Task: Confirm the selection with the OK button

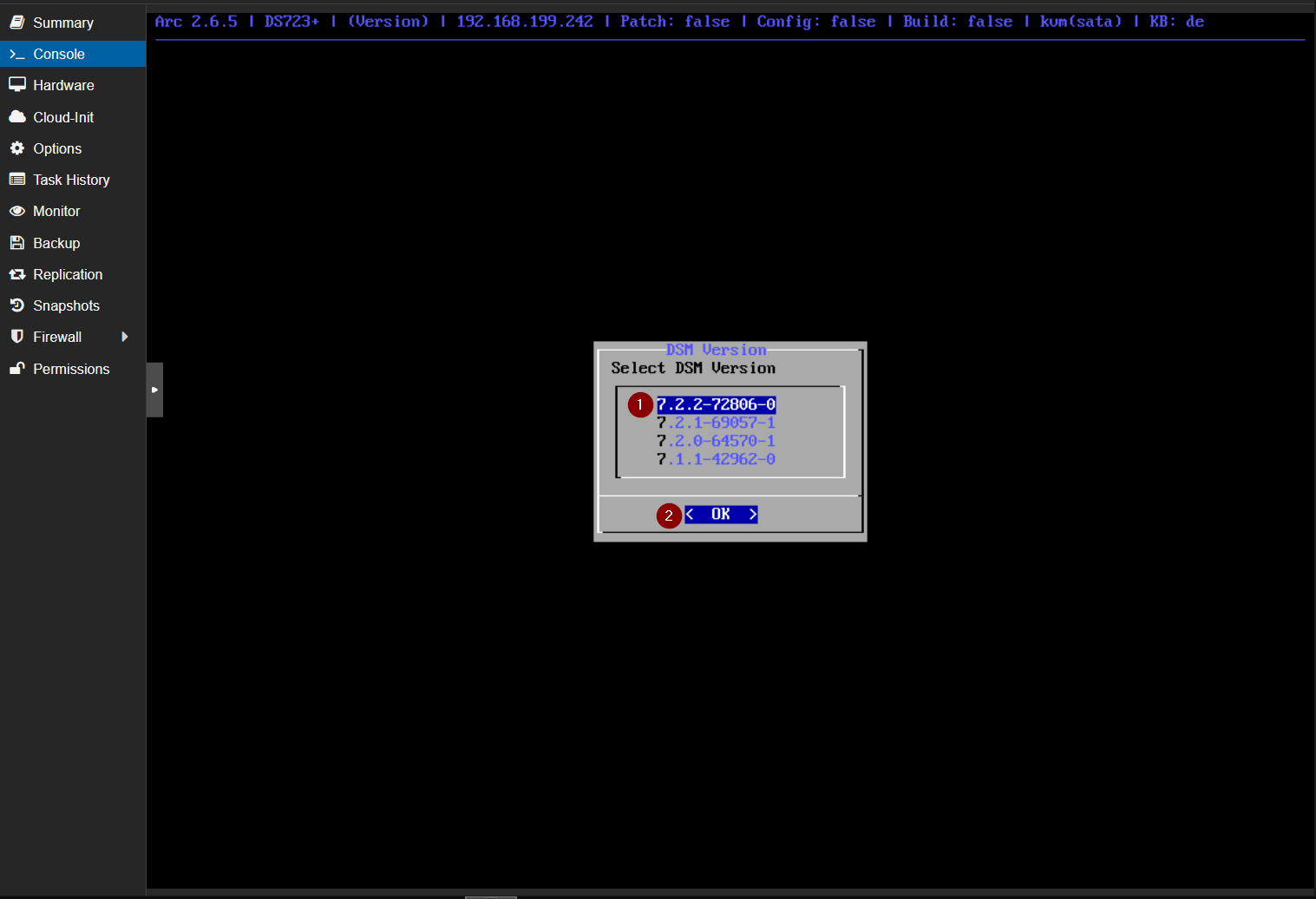Action: 721,515
